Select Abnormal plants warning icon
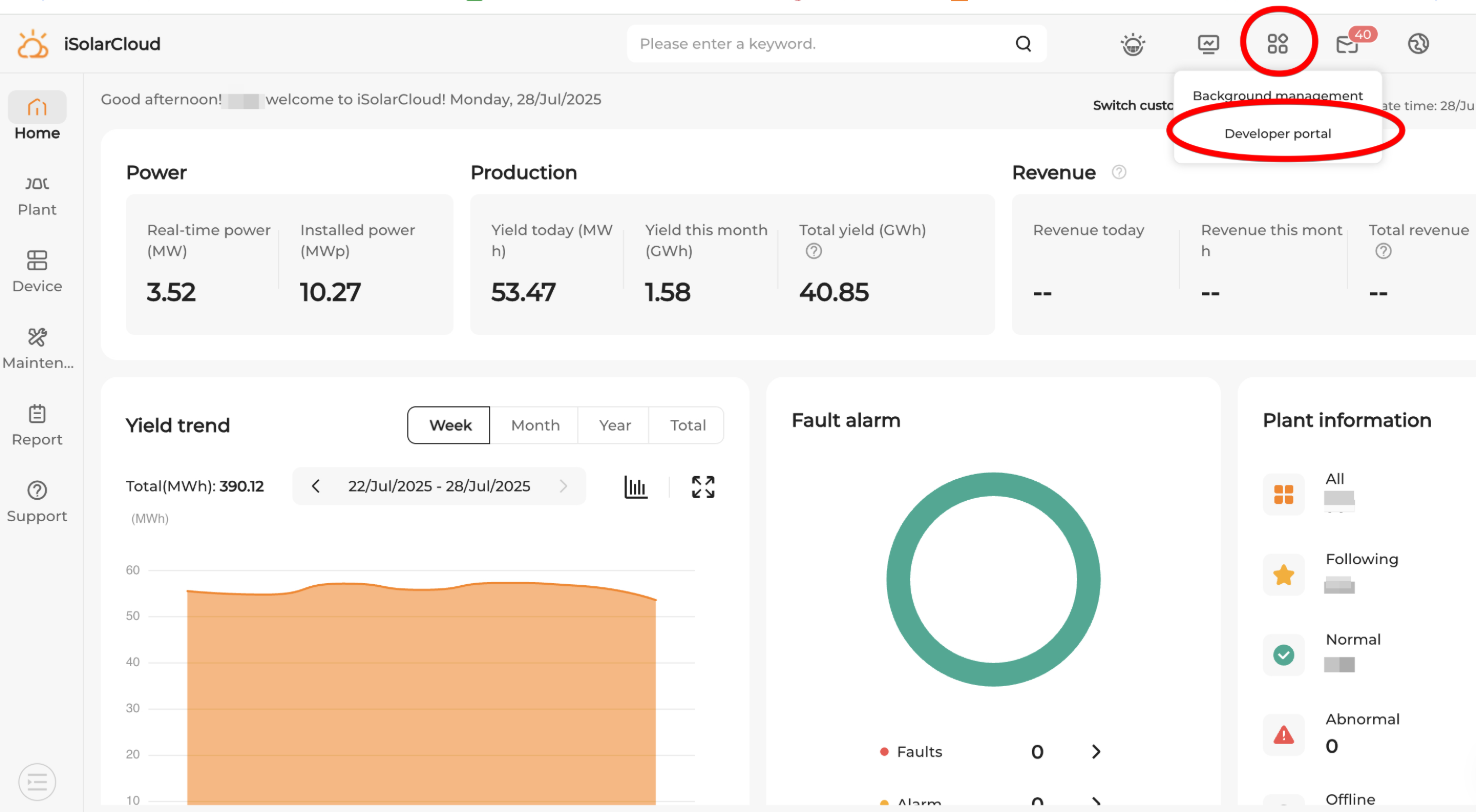1476x812 pixels. (x=1284, y=735)
